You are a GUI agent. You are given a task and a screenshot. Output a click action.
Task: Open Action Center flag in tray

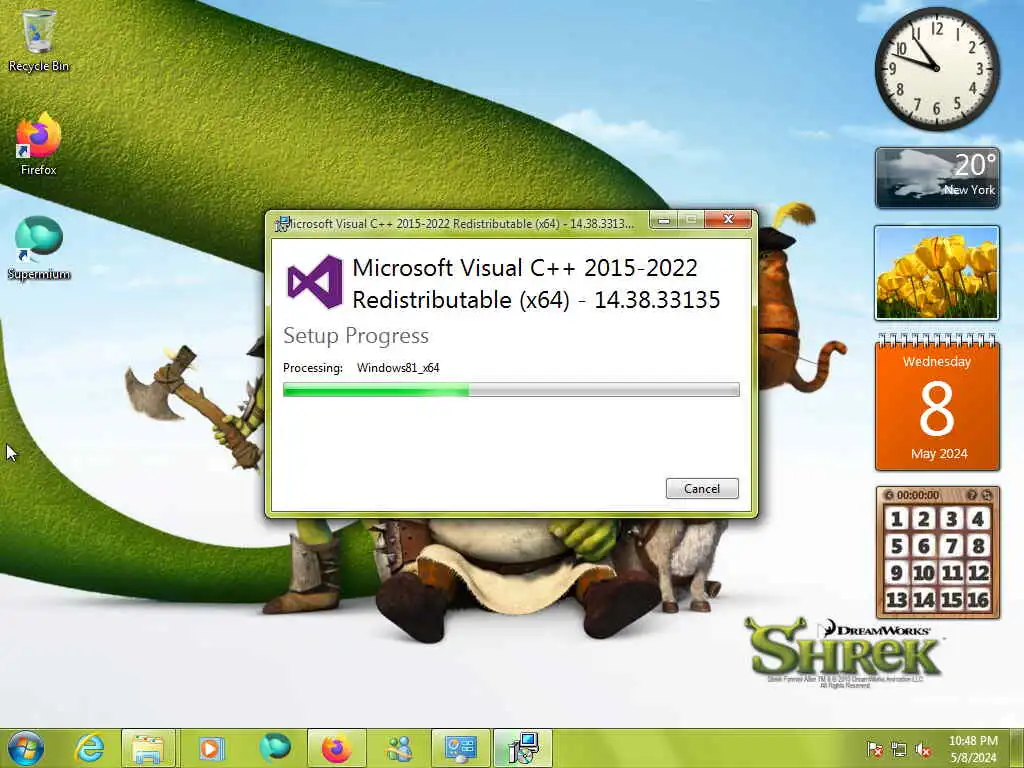(874, 750)
